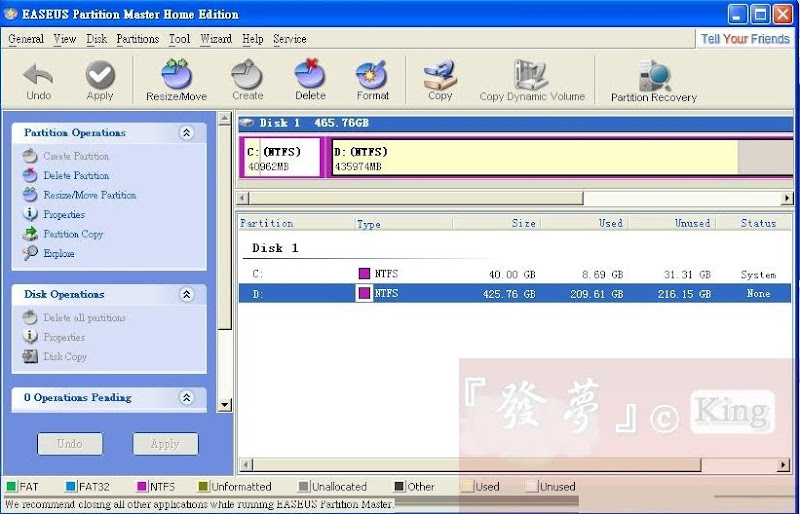
Task: Click the Create toolbar icon
Action: pyautogui.click(x=247, y=81)
